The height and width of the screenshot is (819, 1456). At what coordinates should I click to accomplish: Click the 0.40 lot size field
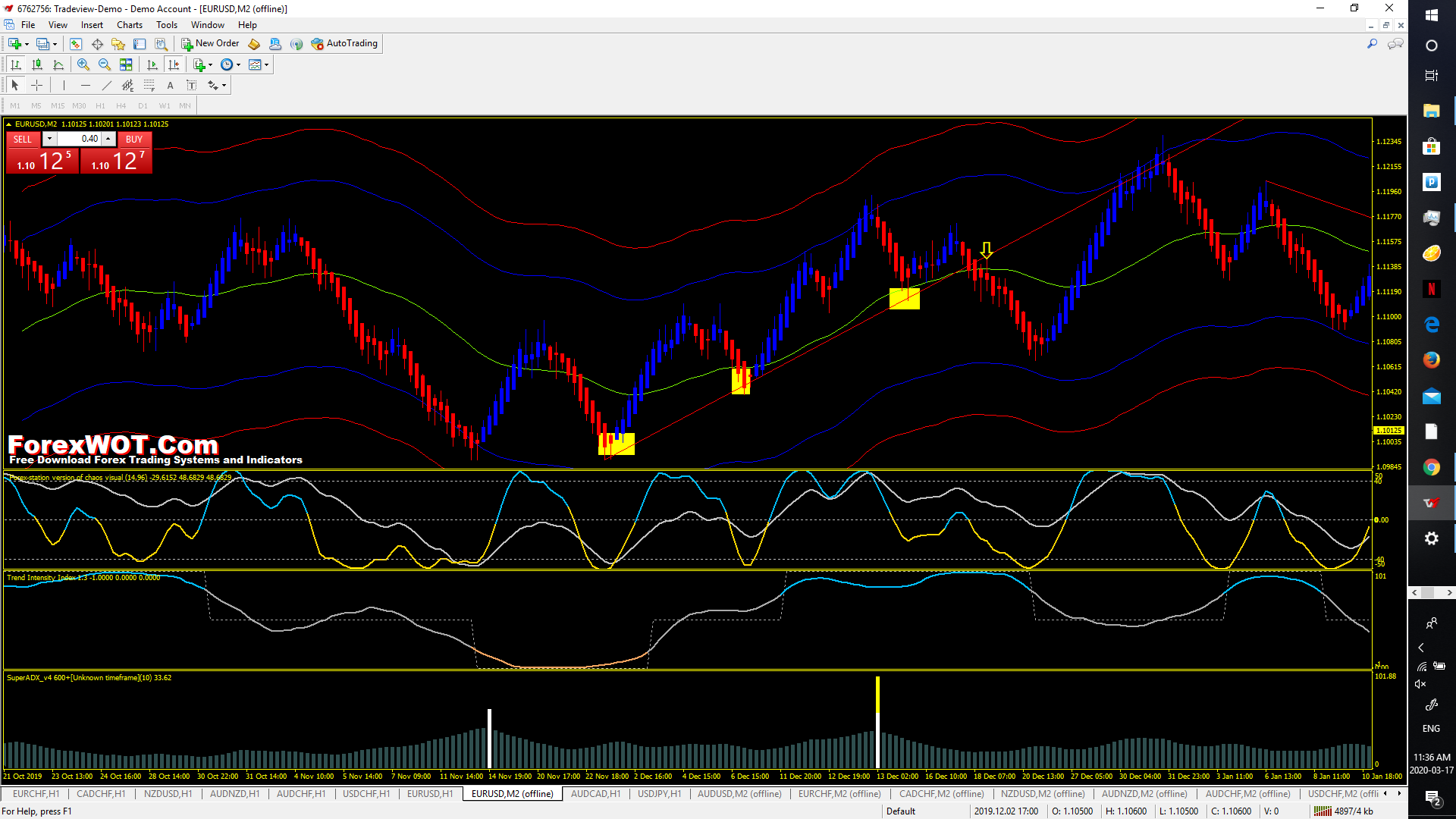(80, 139)
